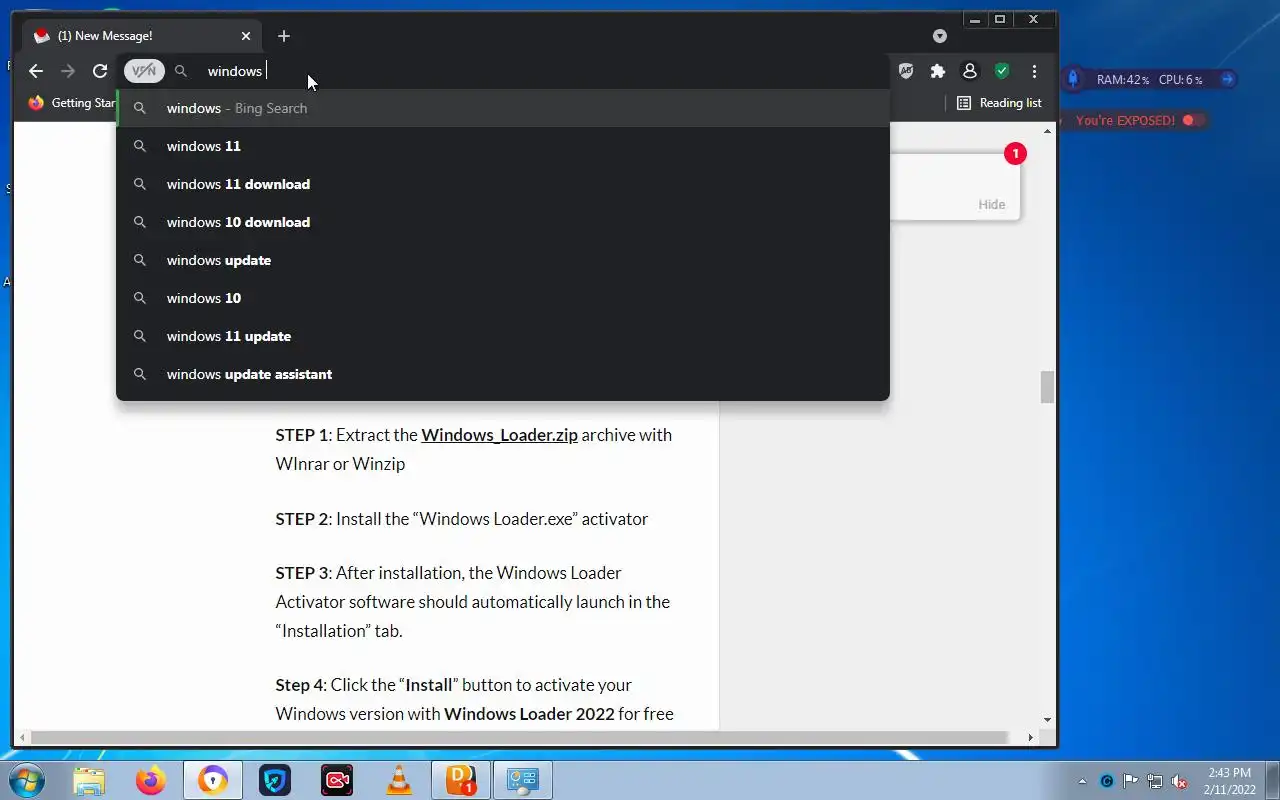Open the network tray icon
Screen dimensions: 1280x800
click(x=1155, y=781)
